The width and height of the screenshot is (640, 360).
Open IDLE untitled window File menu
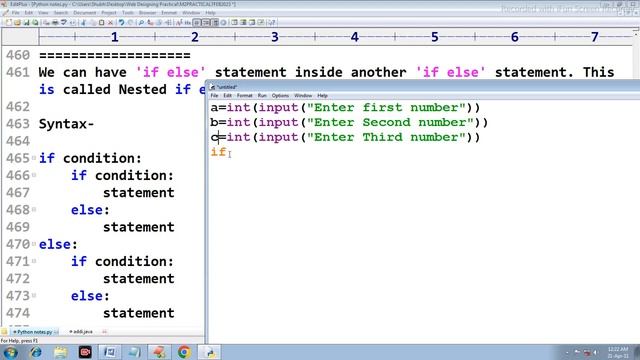pos(214,96)
